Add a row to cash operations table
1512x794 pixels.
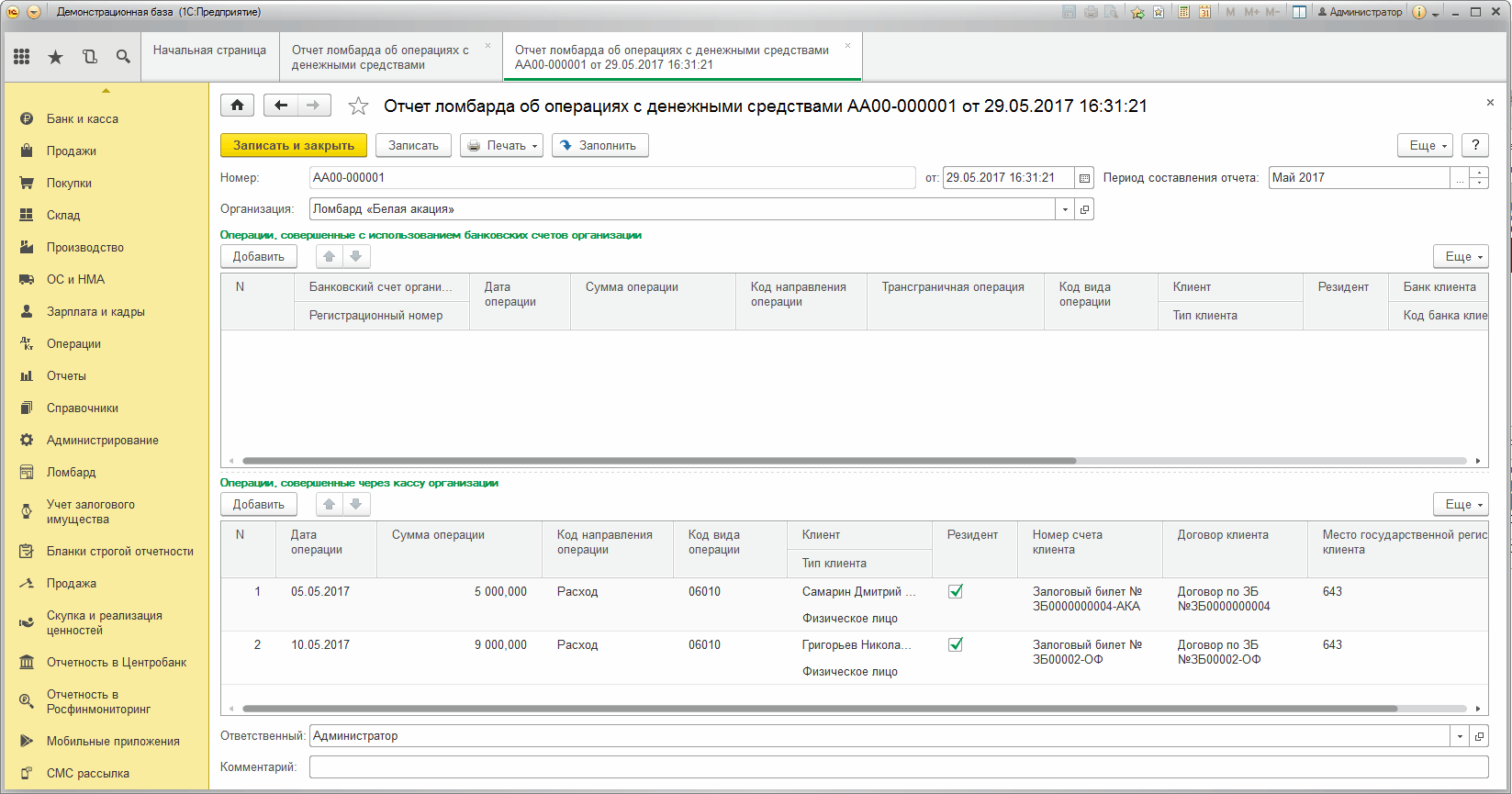pyautogui.click(x=259, y=504)
